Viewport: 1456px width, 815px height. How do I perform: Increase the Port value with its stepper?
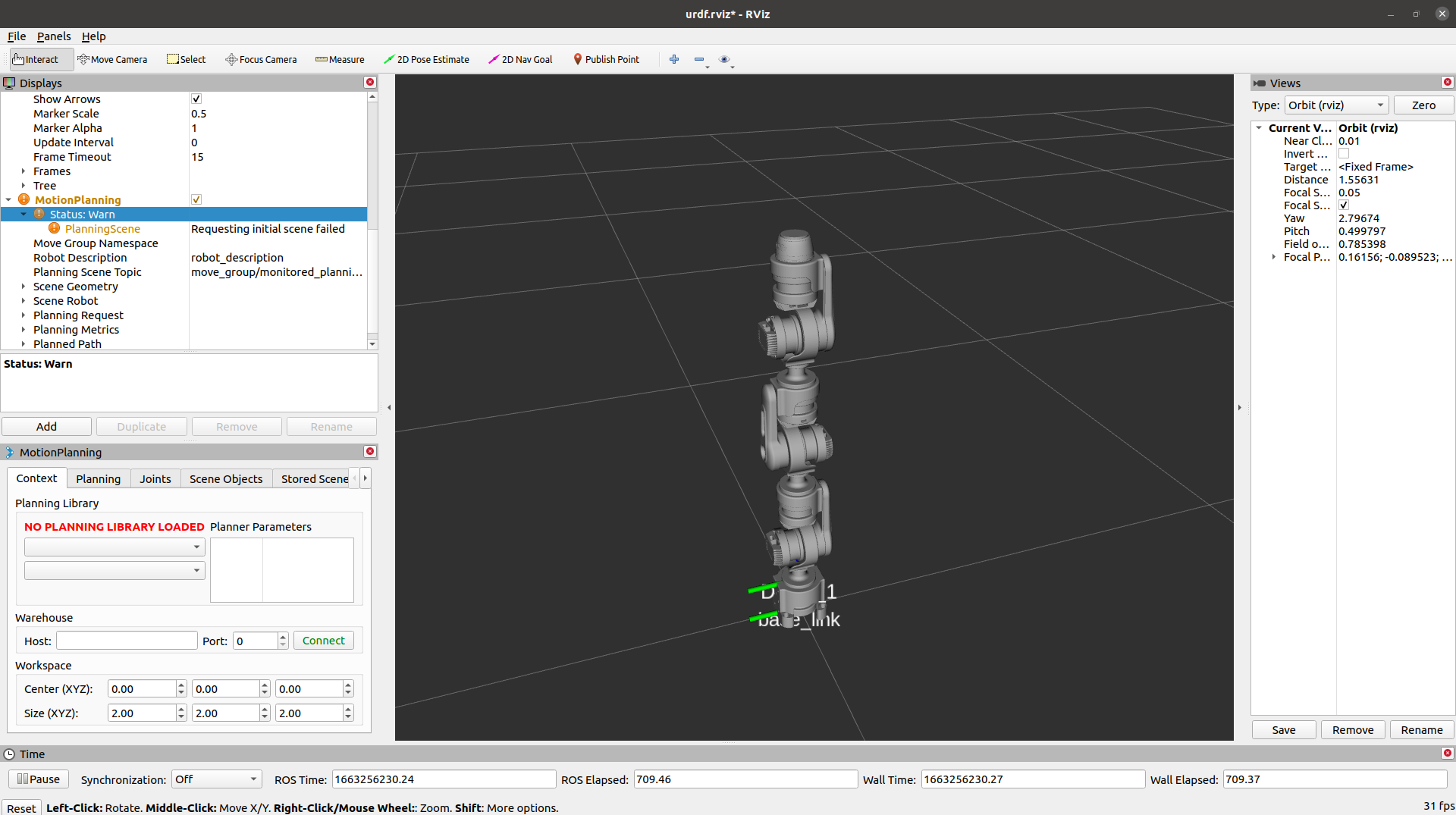click(x=282, y=636)
